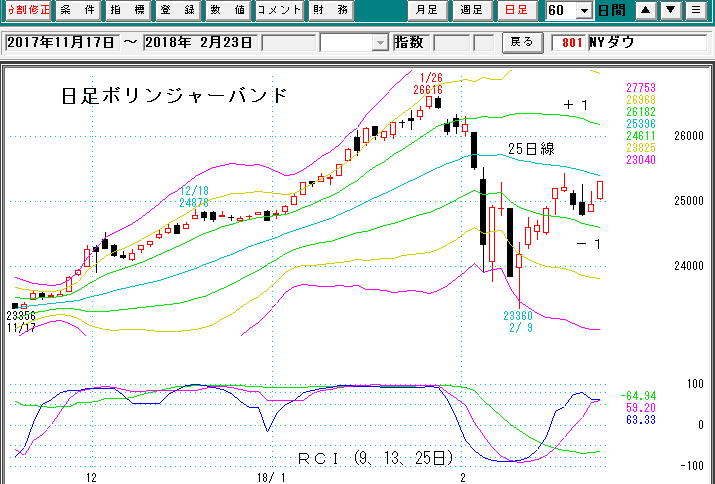Image resolution: width=715 pixels, height=484 pixels.
Task: Expand the empty combo box beside the date range
Action: [x=379, y=43]
